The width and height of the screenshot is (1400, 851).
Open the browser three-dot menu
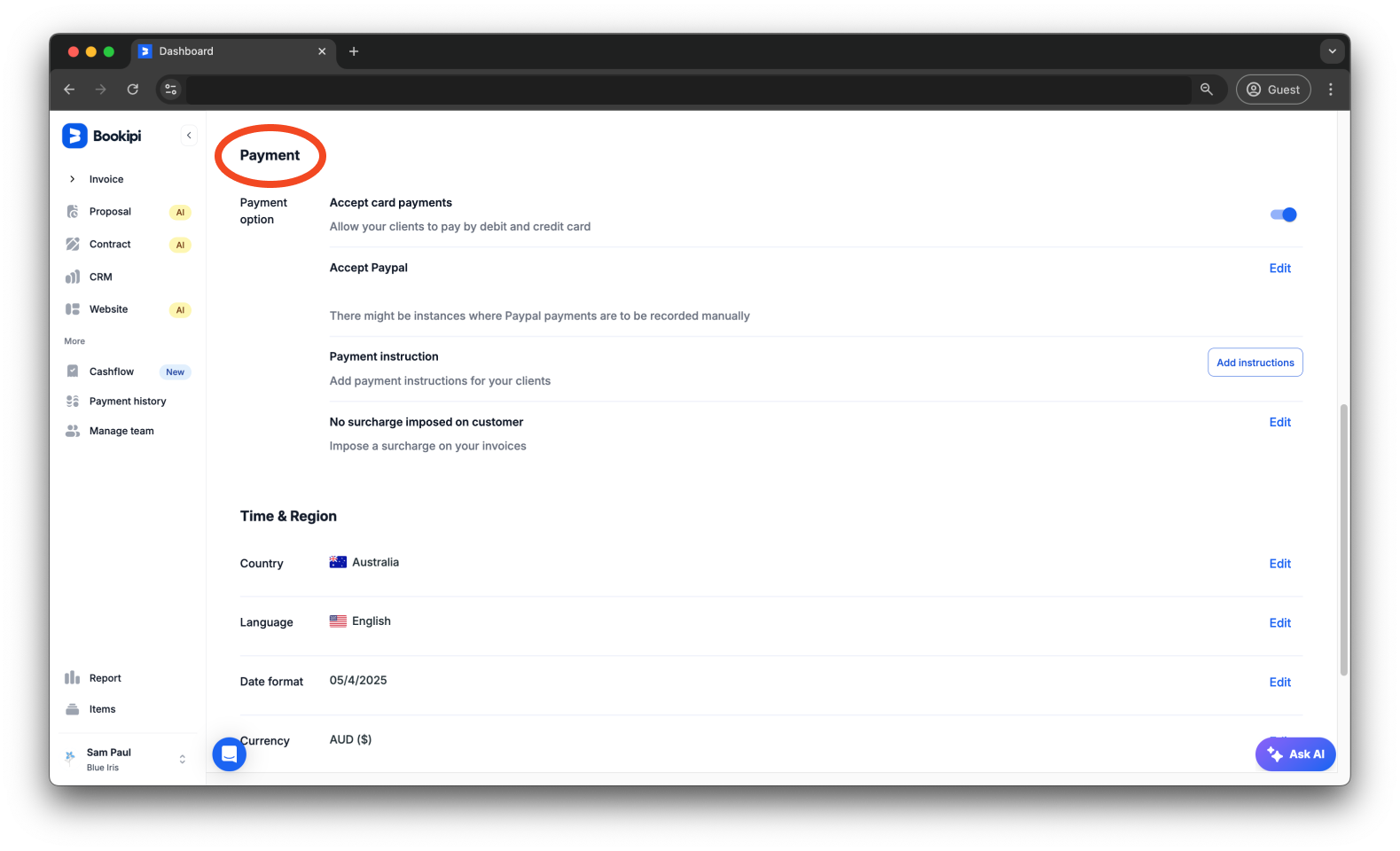pyautogui.click(x=1330, y=90)
